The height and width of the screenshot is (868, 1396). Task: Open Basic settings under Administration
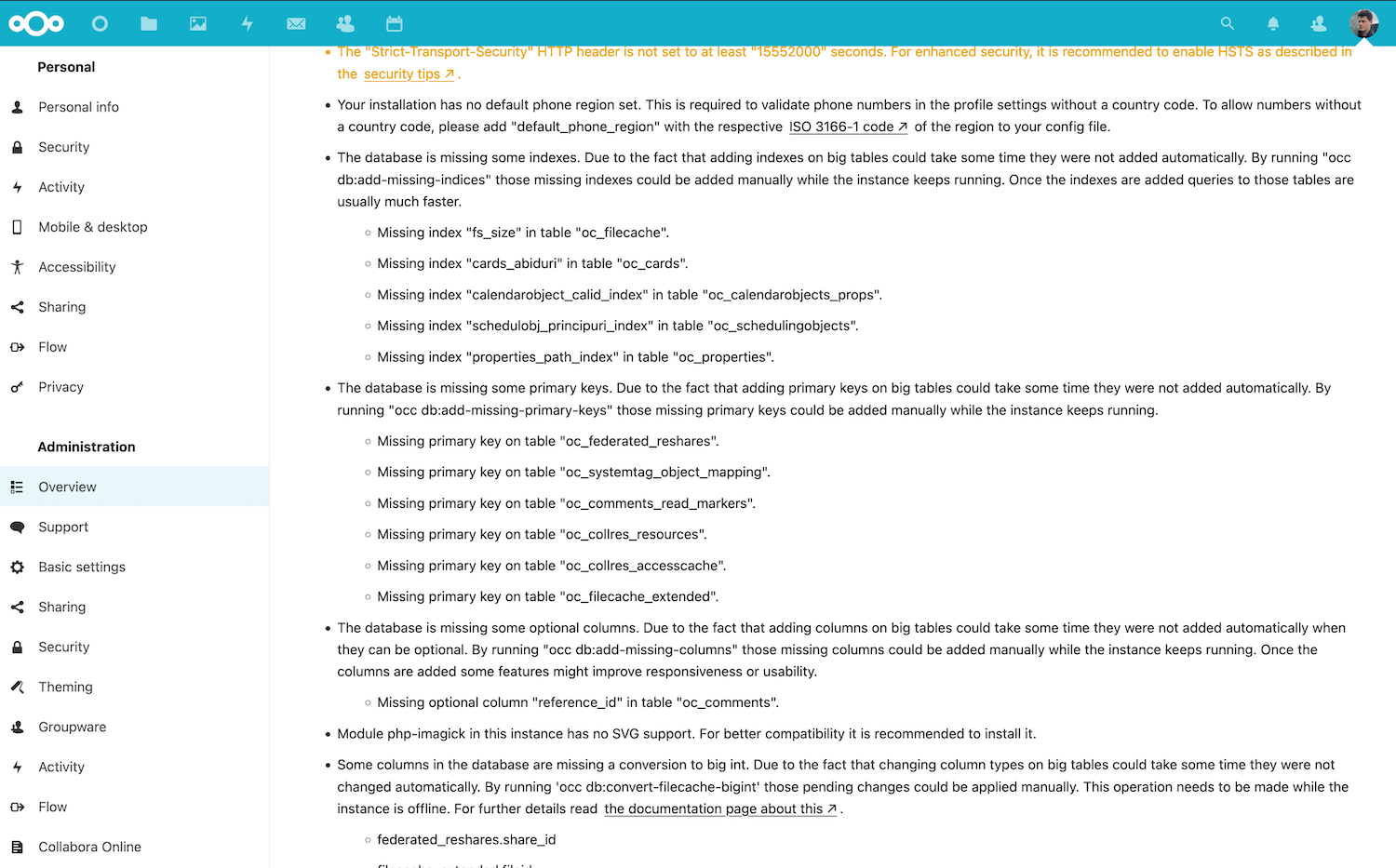(82, 567)
